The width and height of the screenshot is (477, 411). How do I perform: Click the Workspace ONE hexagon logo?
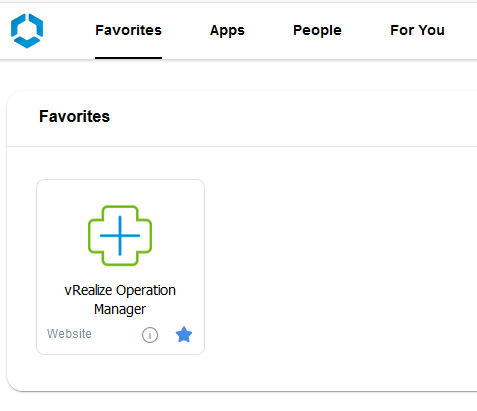27,31
